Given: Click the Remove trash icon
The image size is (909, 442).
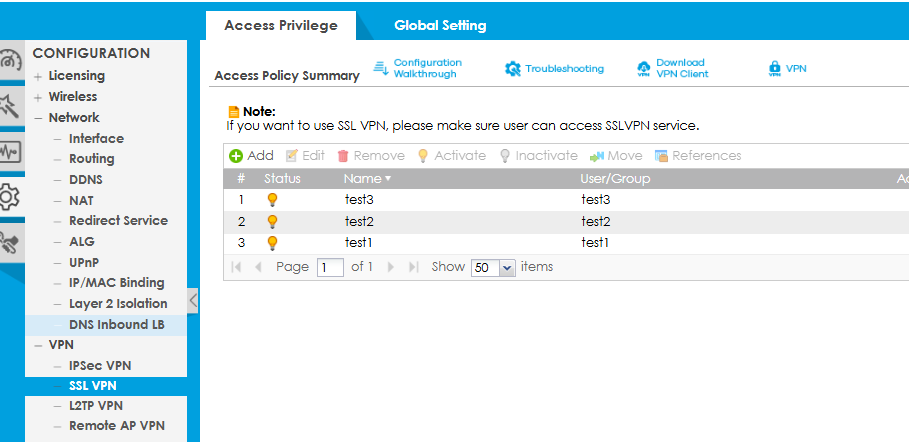Looking at the screenshot, I should 343,156.
